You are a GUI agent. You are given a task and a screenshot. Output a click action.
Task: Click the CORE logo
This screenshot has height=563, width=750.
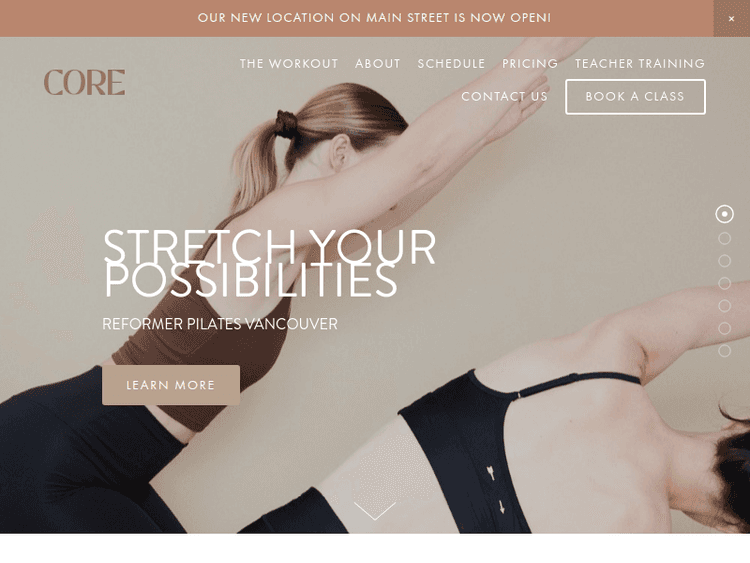point(84,82)
